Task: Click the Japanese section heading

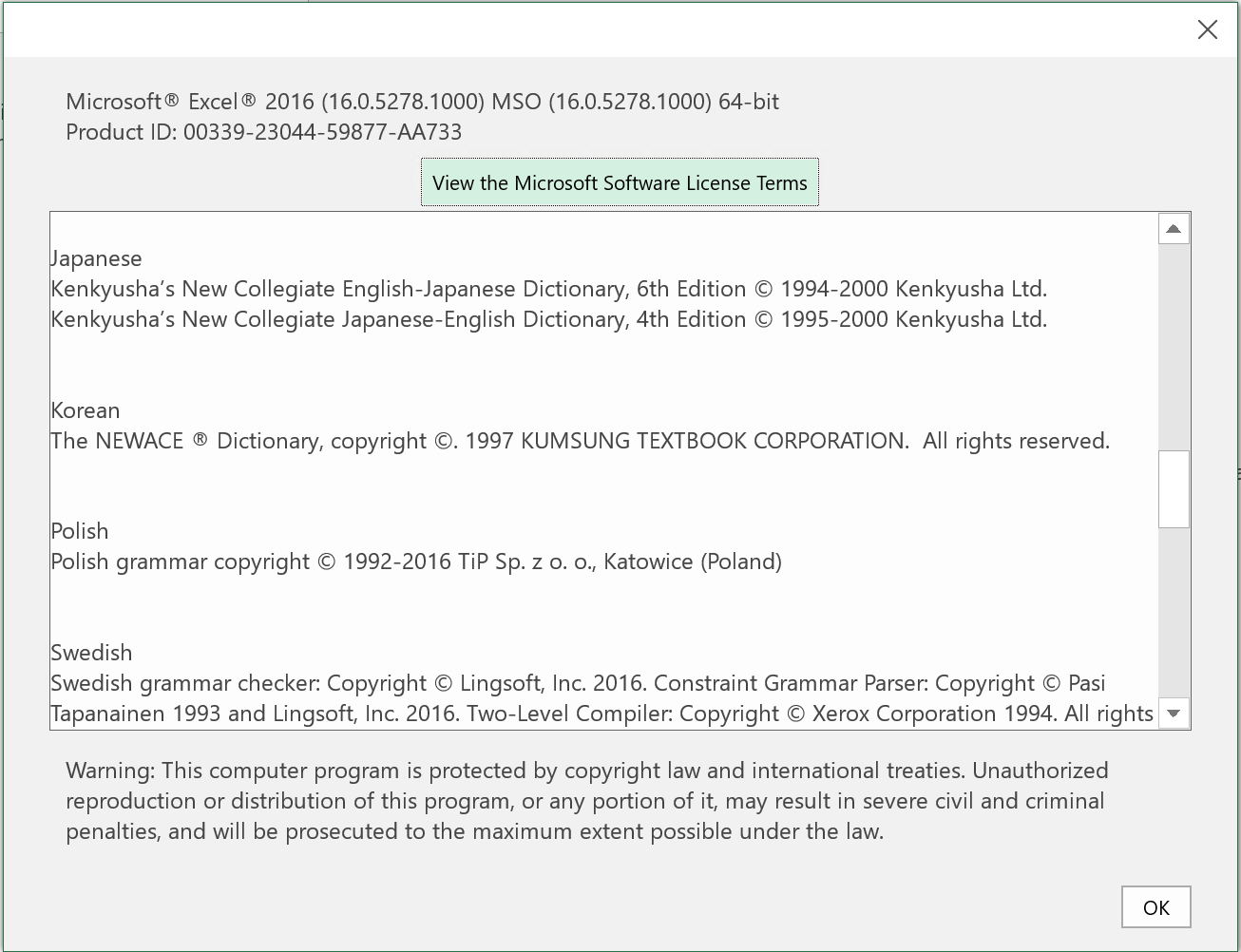Action: coord(96,257)
